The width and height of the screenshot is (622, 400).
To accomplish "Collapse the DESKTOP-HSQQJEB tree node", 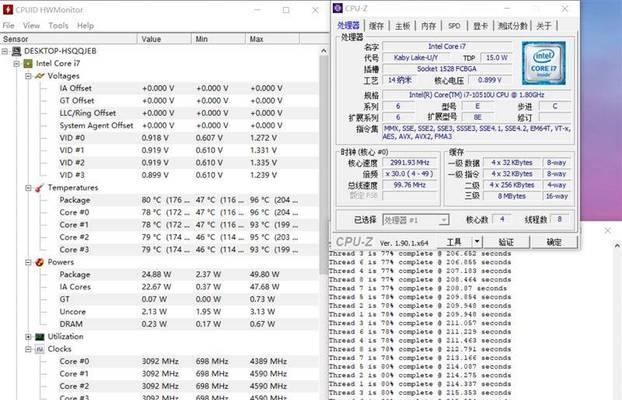I will tap(5, 51).
